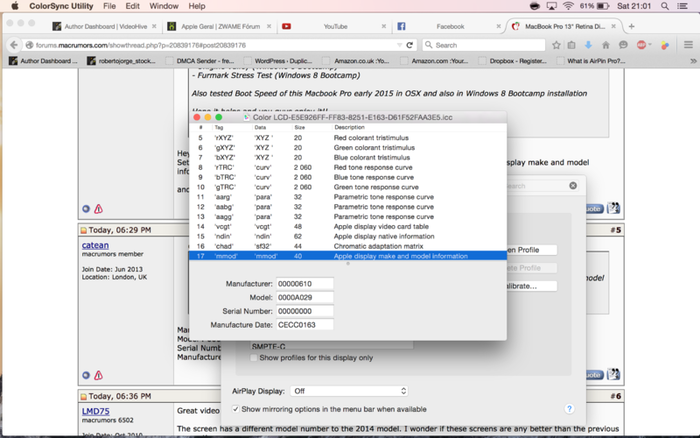
Task: Open a new browser tab
Action: pyautogui.click(x=631, y=26)
